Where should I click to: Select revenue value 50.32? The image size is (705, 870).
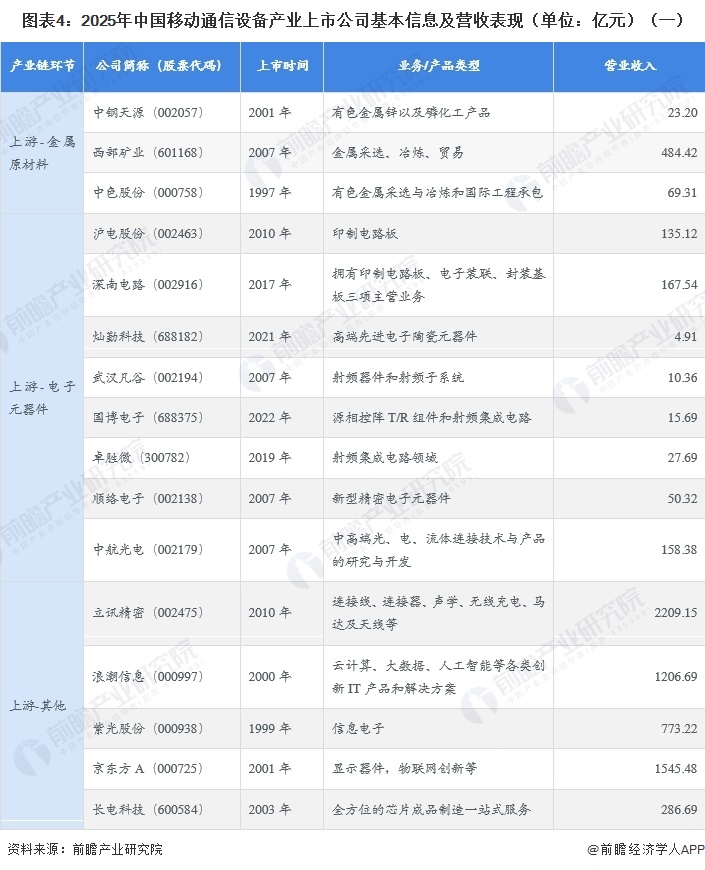[682, 498]
